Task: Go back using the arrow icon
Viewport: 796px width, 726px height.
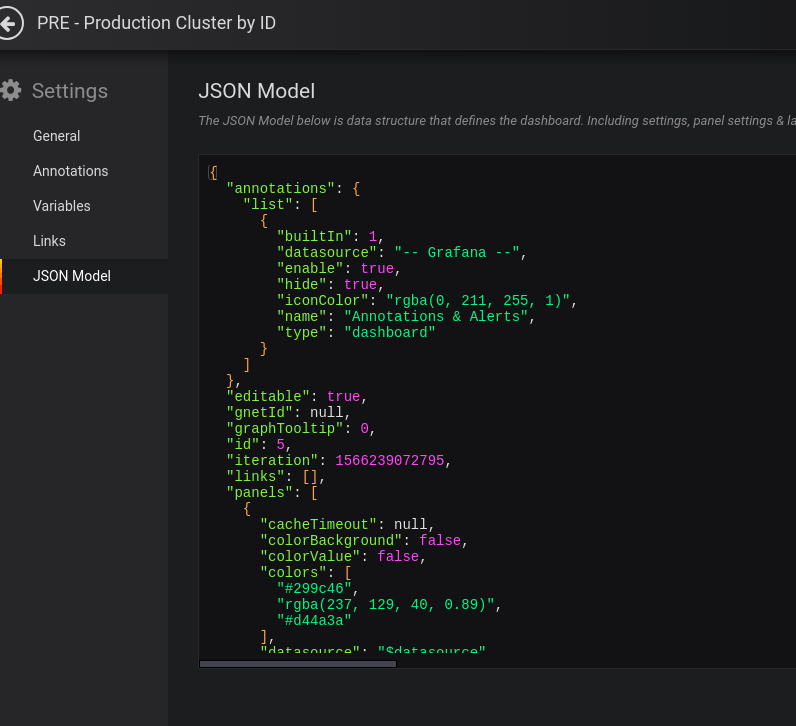Action: pos(10,23)
